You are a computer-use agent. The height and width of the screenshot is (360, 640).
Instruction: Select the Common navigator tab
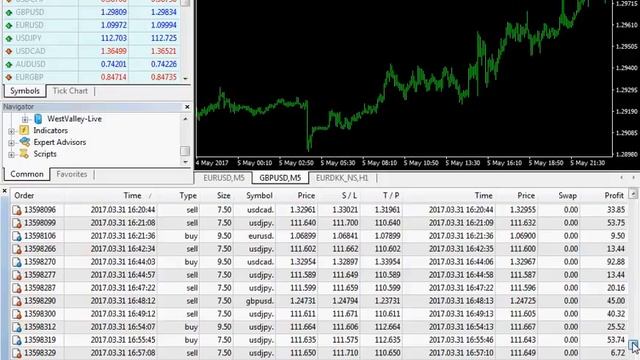click(27, 174)
